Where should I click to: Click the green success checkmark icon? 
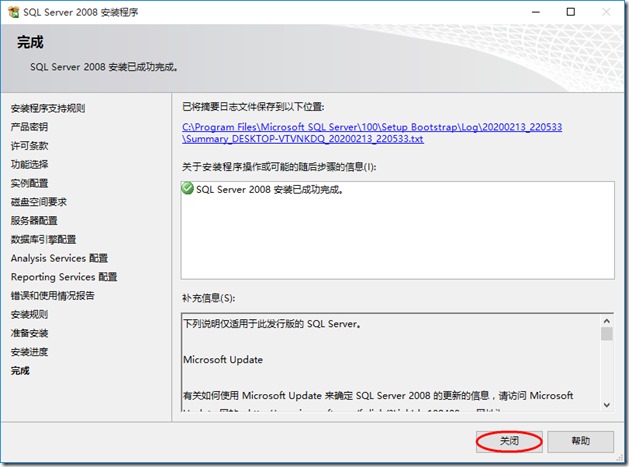[x=187, y=188]
